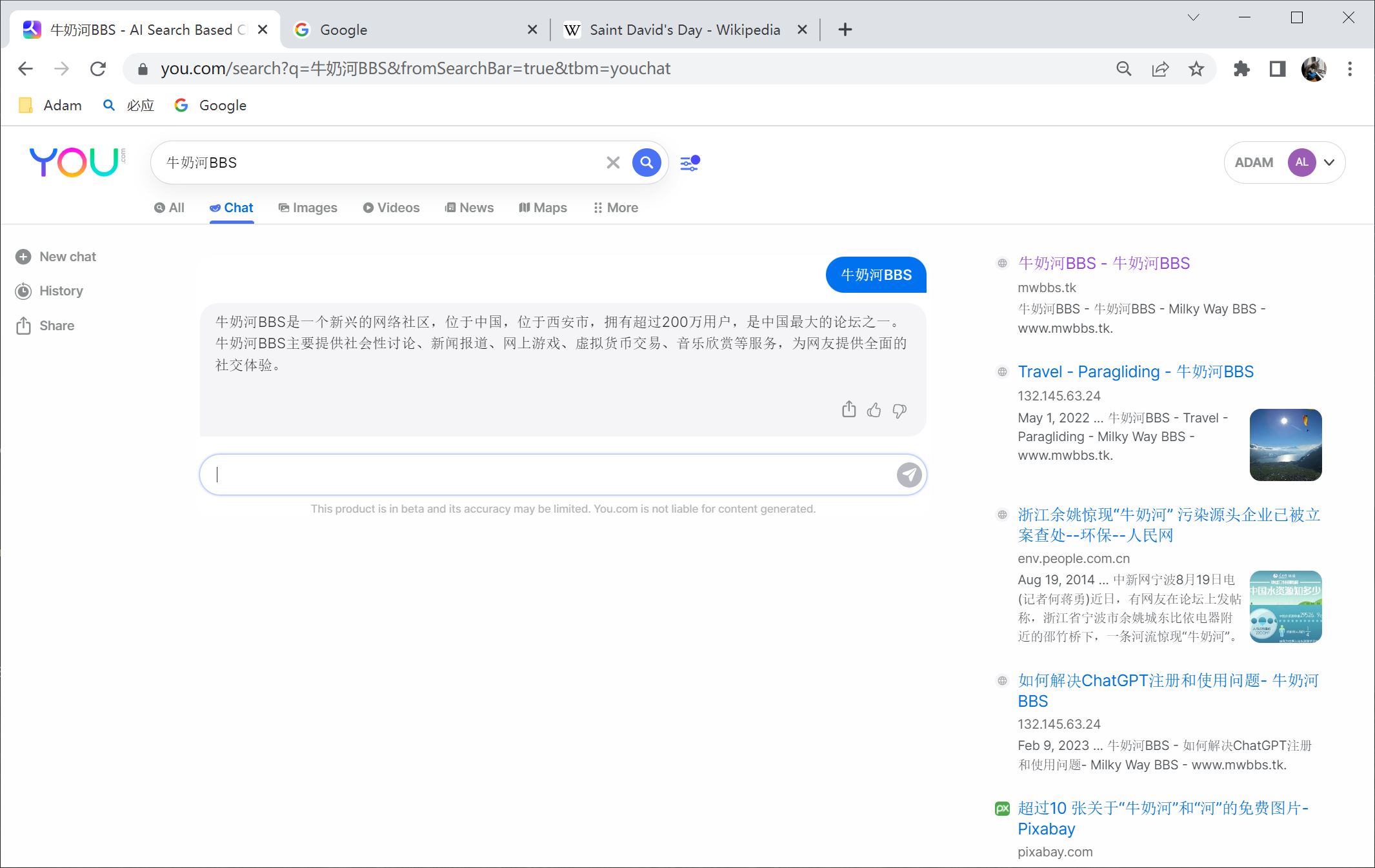Viewport: 1375px width, 868px height.
Task: Click the site lock icon in address bar
Action: click(x=143, y=68)
